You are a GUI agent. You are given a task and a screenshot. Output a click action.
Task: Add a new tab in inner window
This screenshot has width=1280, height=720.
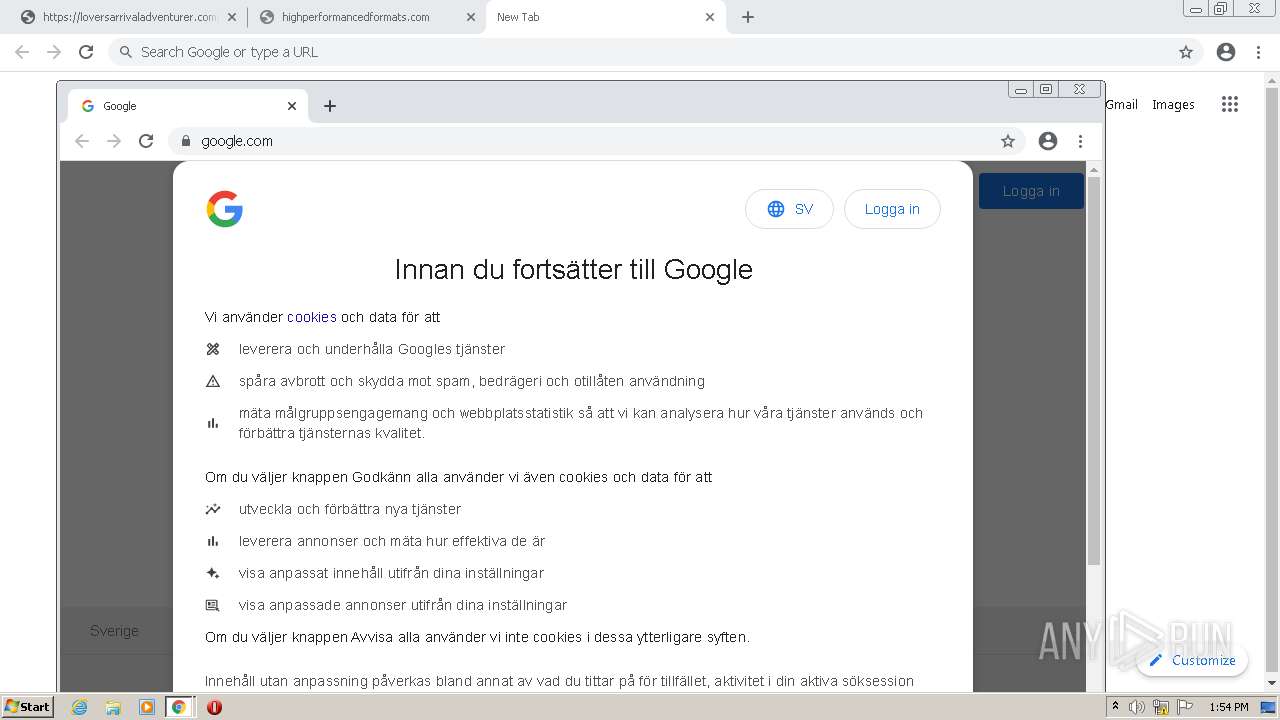pos(330,106)
